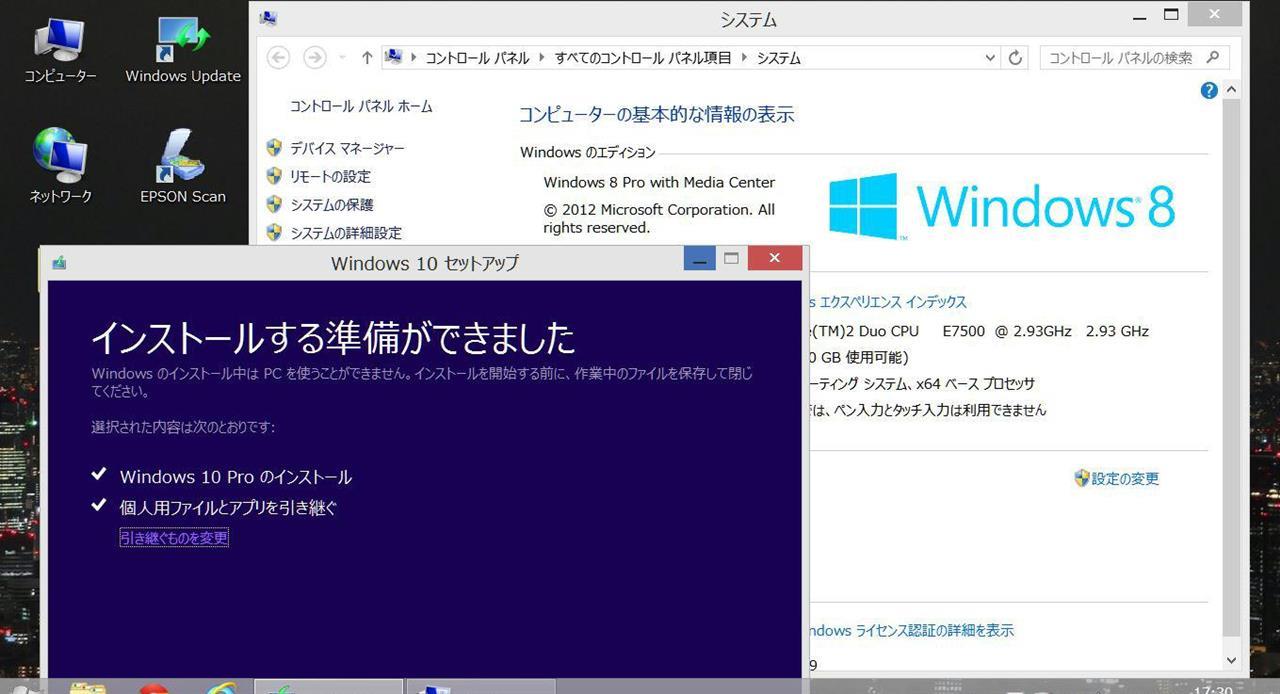
Task: Maximize the システム window
Action: coord(1171,15)
